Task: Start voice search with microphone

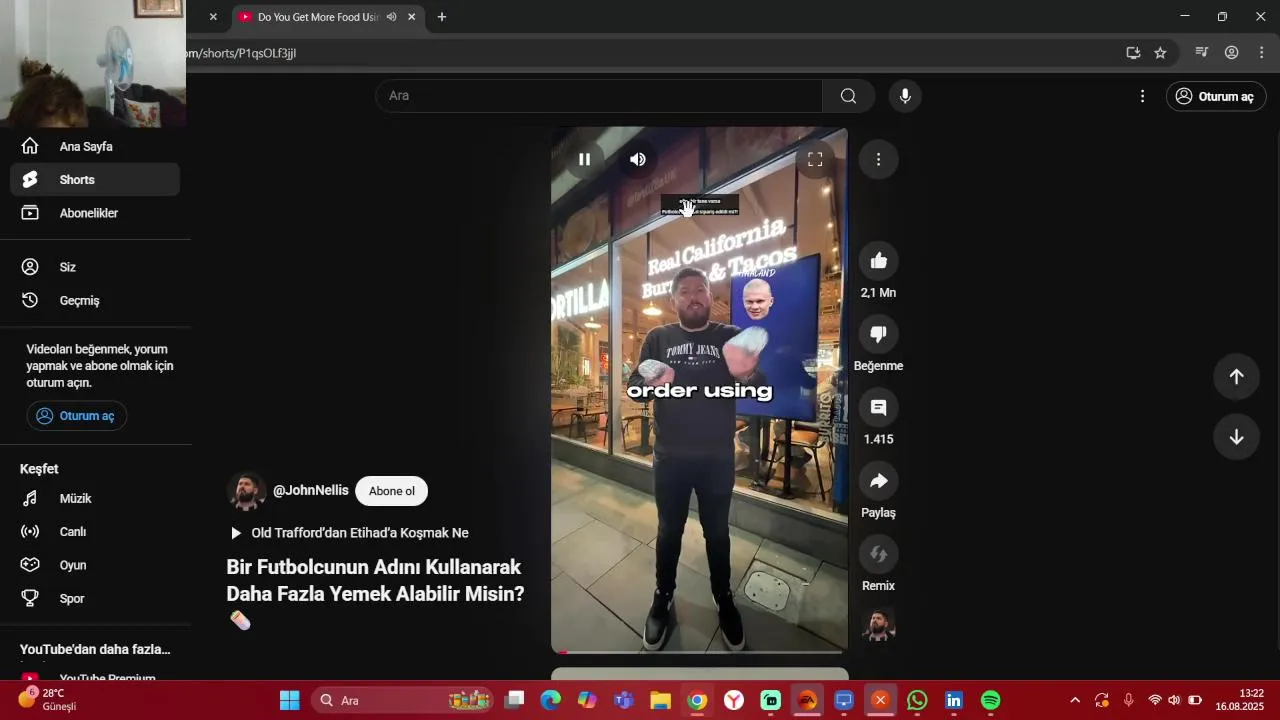Action: pyautogui.click(x=905, y=96)
